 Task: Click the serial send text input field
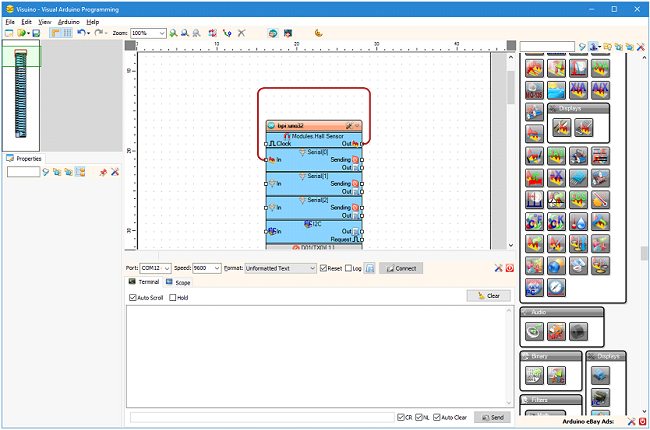262,417
